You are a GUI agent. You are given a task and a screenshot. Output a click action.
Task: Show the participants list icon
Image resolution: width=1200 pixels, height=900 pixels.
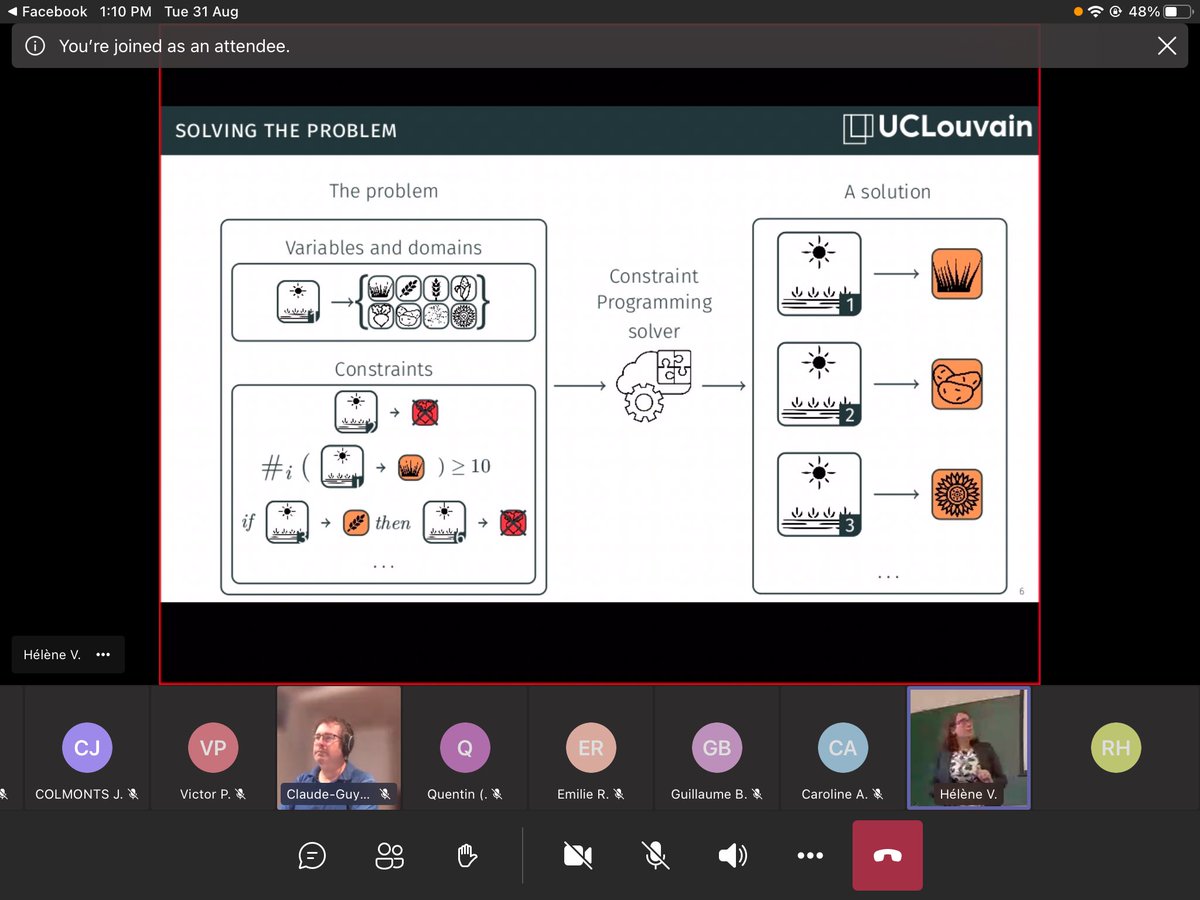pyautogui.click(x=389, y=855)
